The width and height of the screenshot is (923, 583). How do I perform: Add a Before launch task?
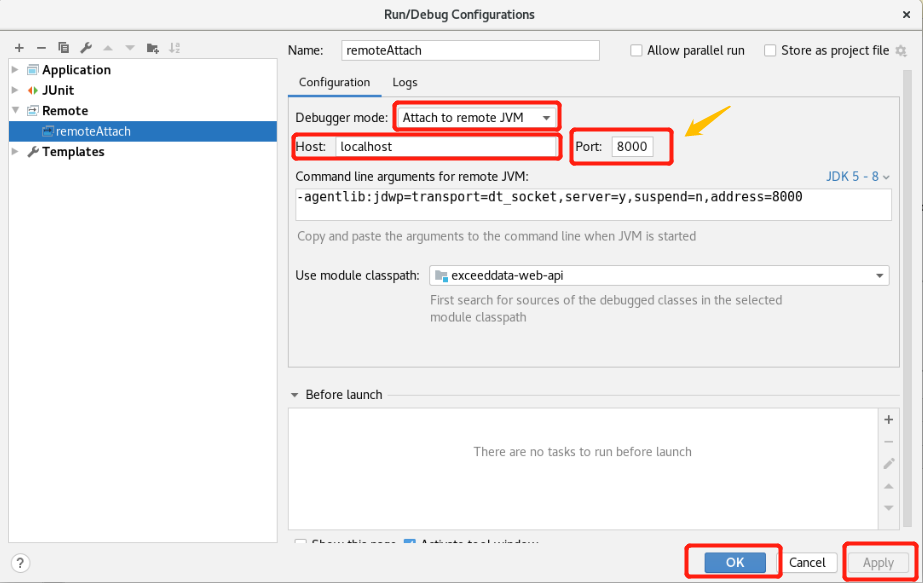[x=889, y=419]
